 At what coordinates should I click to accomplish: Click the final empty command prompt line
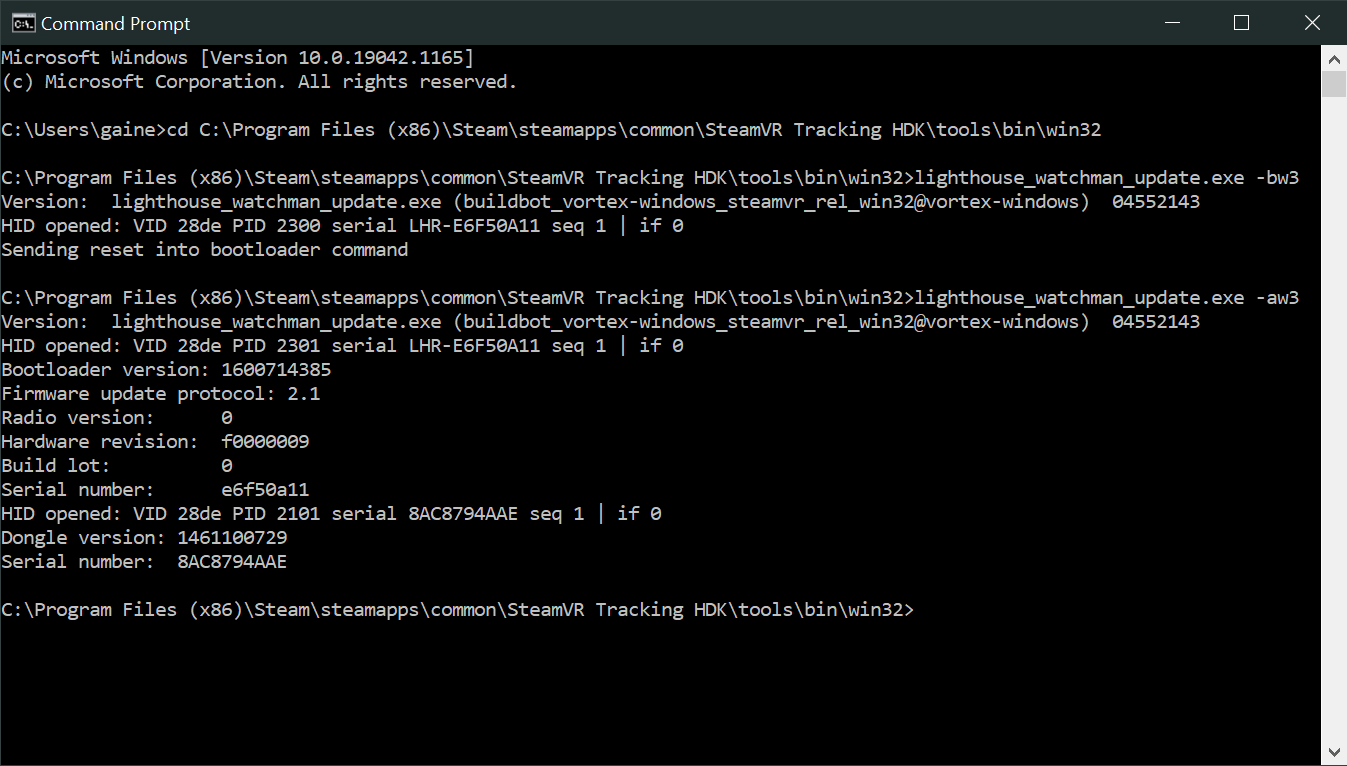(458, 610)
